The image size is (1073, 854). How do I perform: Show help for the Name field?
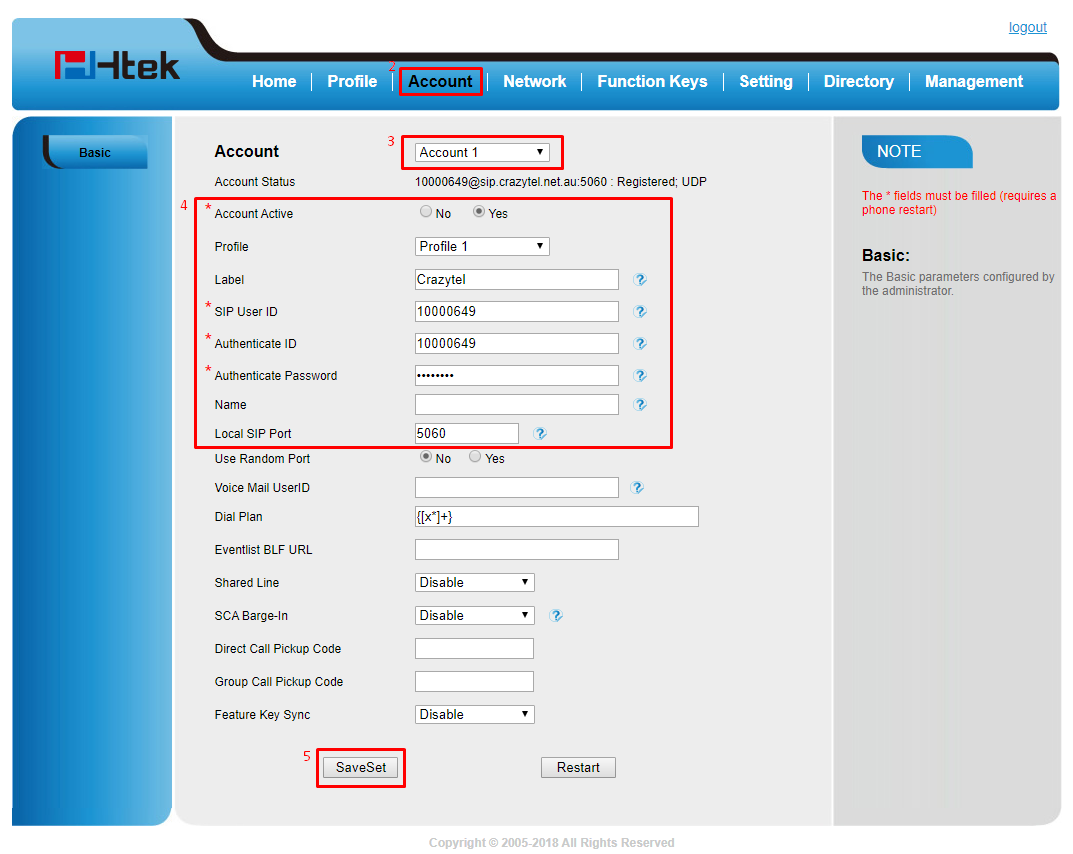(640, 405)
